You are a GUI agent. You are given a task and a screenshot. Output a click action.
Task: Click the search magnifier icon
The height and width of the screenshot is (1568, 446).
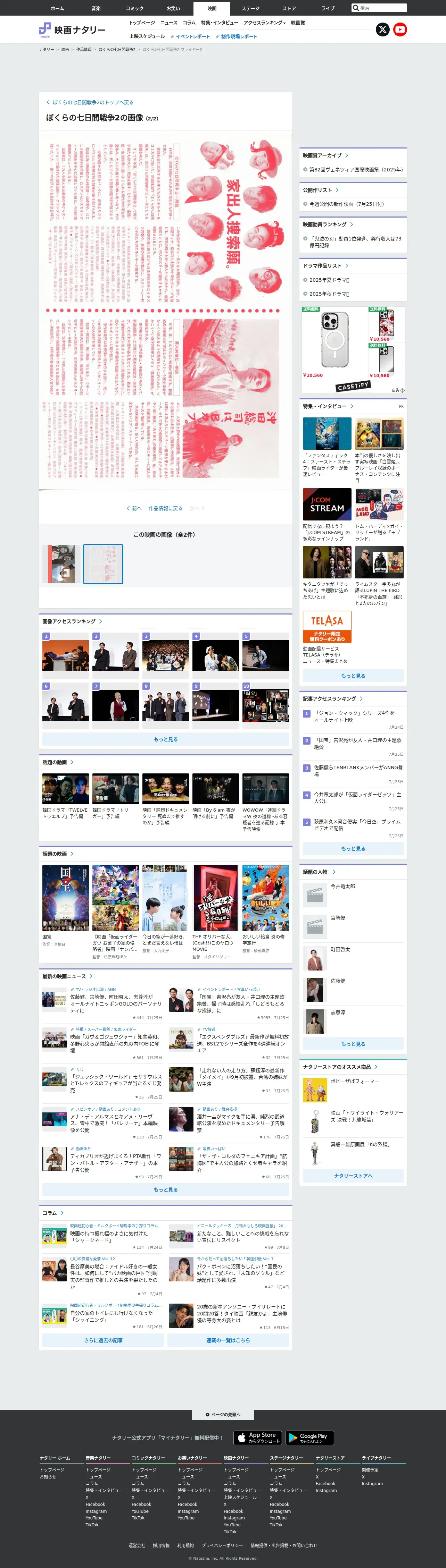pyautogui.click(x=356, y=8)
